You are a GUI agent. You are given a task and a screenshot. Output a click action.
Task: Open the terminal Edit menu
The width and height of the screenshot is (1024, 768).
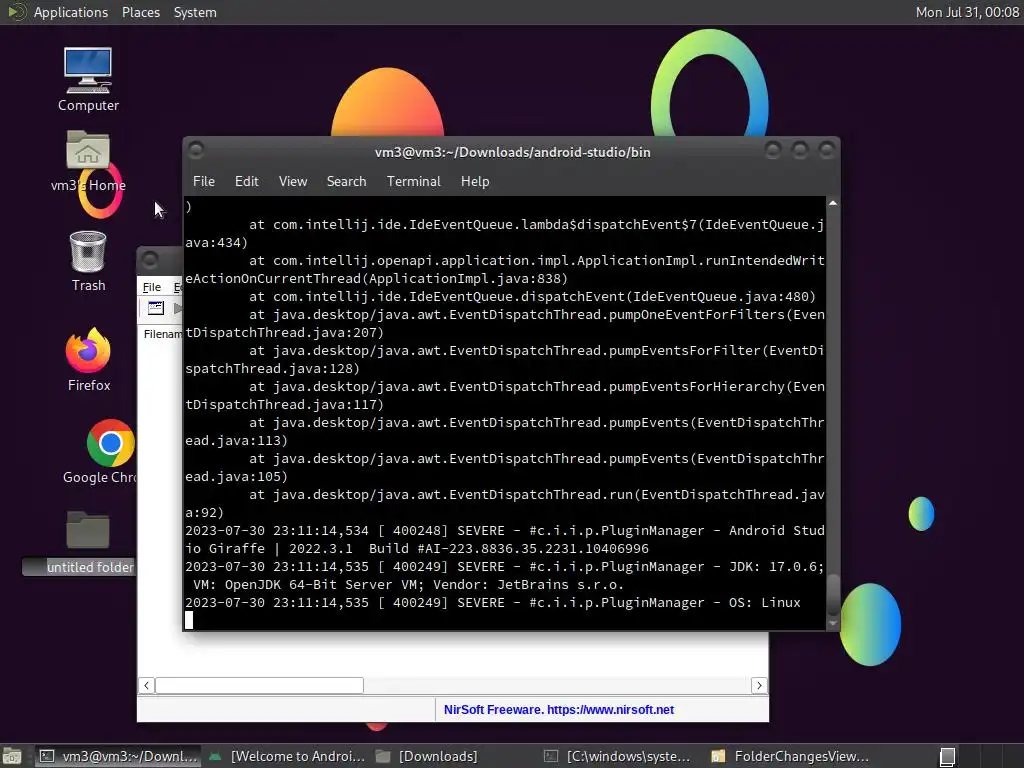point(246,182)
